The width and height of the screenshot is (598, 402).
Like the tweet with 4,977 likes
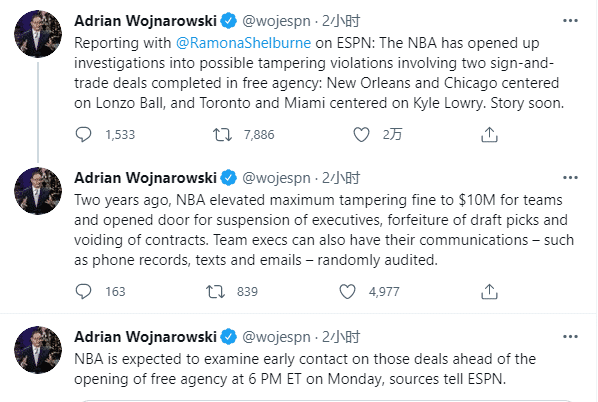(347, 292)
